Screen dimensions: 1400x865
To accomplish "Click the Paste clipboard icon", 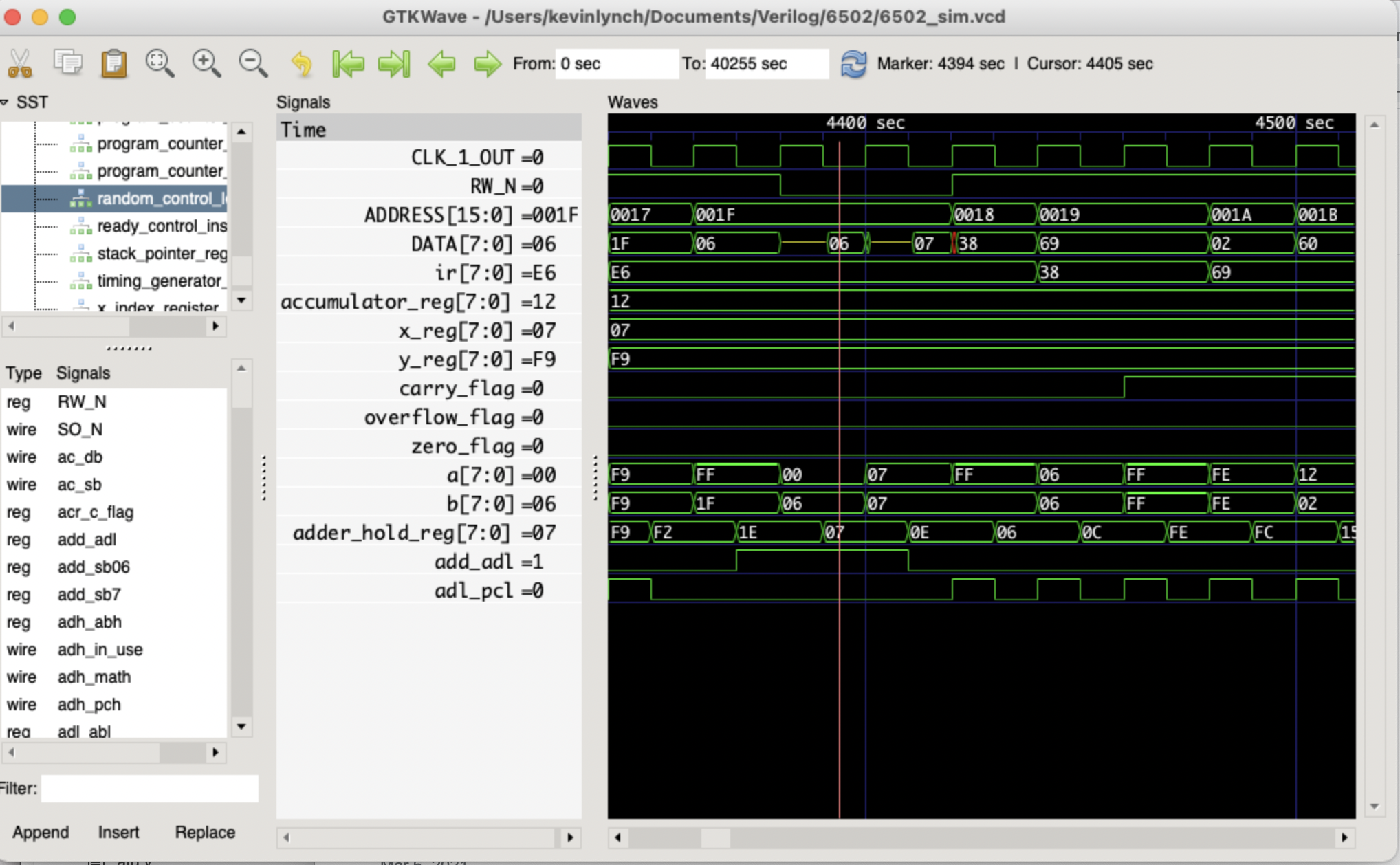I will click(114, 64).
